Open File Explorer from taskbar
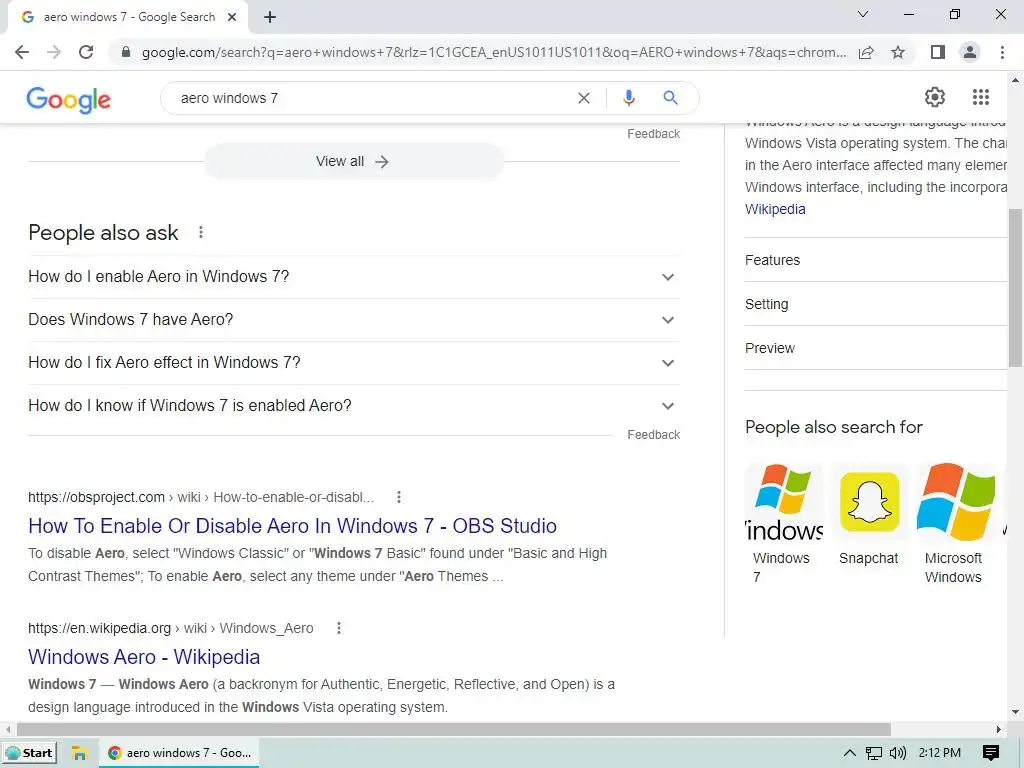This screenshot has width=1024, height=768. tap(79, 753)
